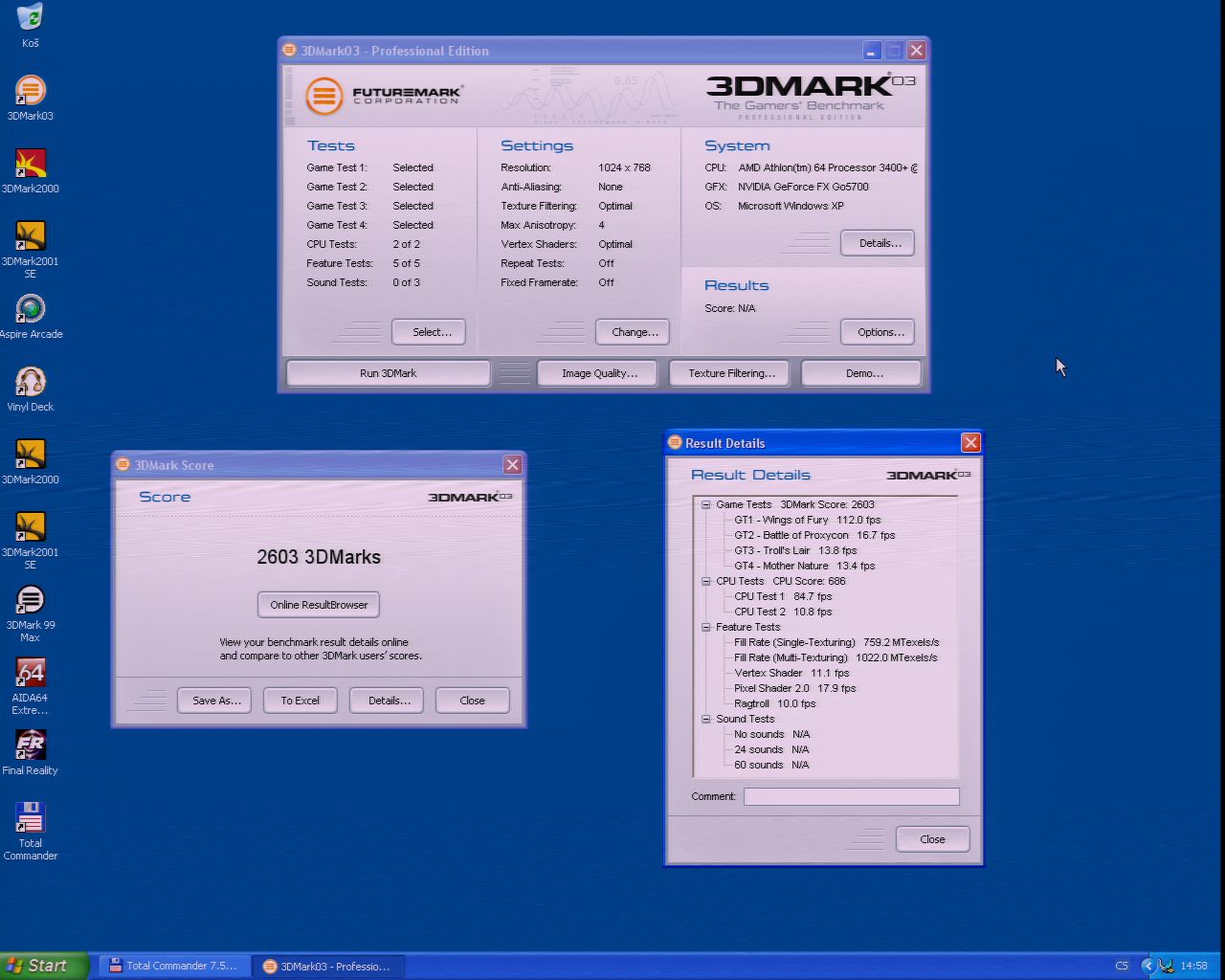Viewport: 1225px width, 980px height.
Task: Export score To Excel
Action: [x=301, y=701]
